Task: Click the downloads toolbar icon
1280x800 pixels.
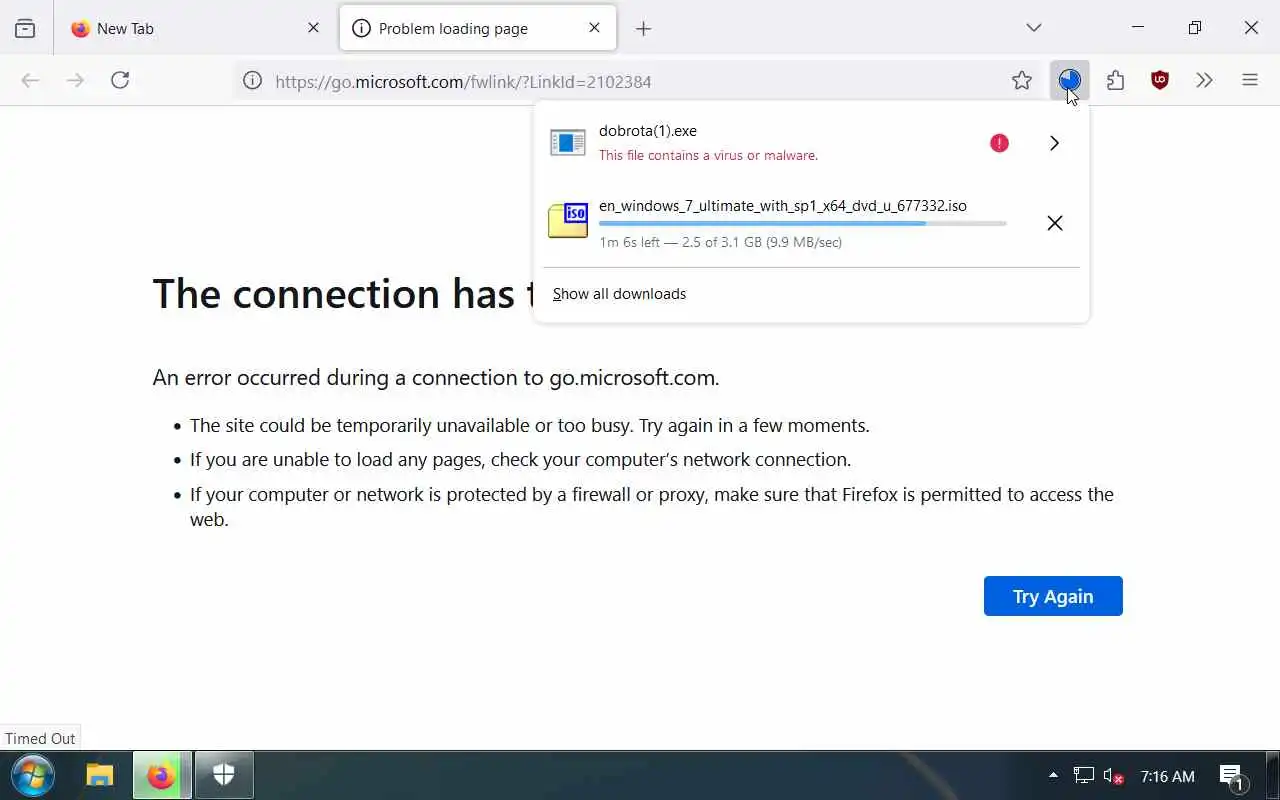Action: coord(1069,81)
